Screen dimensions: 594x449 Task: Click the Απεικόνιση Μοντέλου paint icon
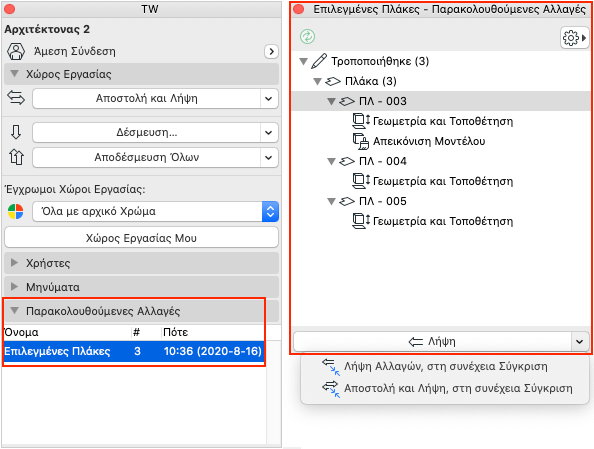tap(361, 141)
